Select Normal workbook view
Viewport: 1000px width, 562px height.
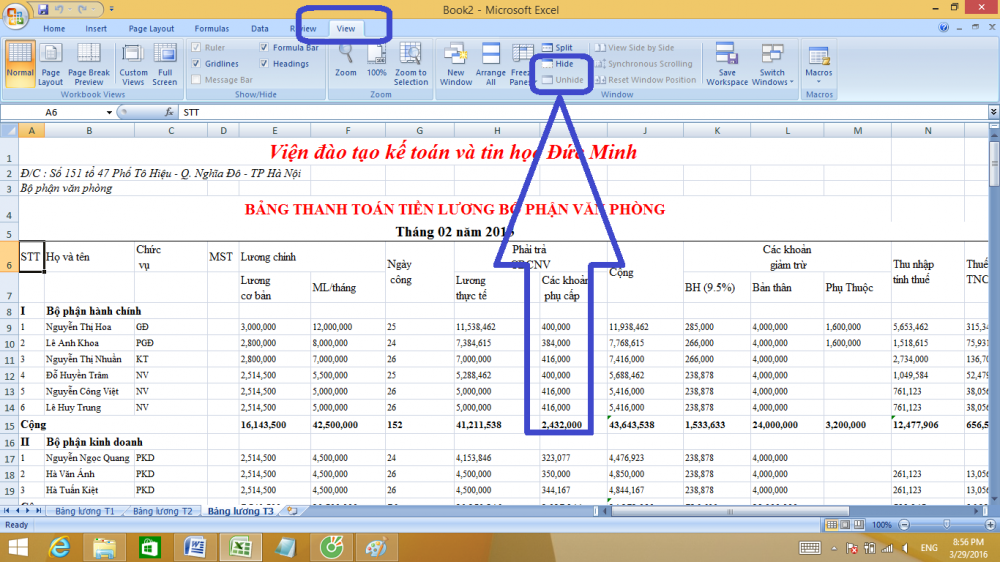tap(20, 63)
